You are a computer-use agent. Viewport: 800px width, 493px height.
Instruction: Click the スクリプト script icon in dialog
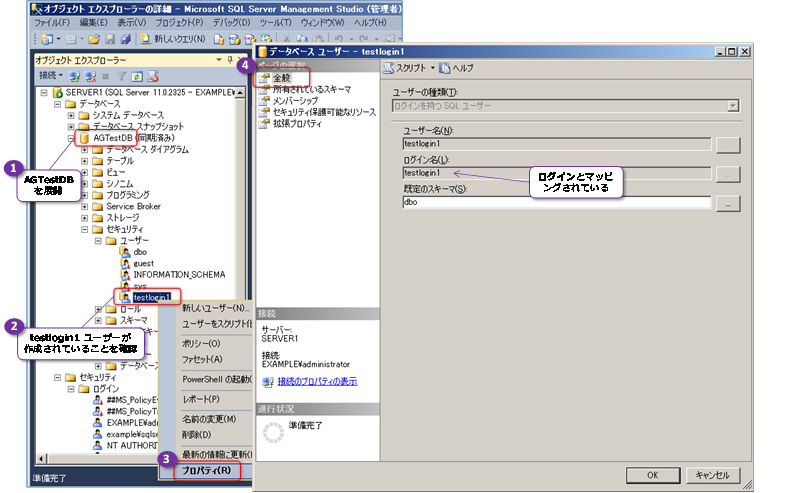tap(388, 68)
